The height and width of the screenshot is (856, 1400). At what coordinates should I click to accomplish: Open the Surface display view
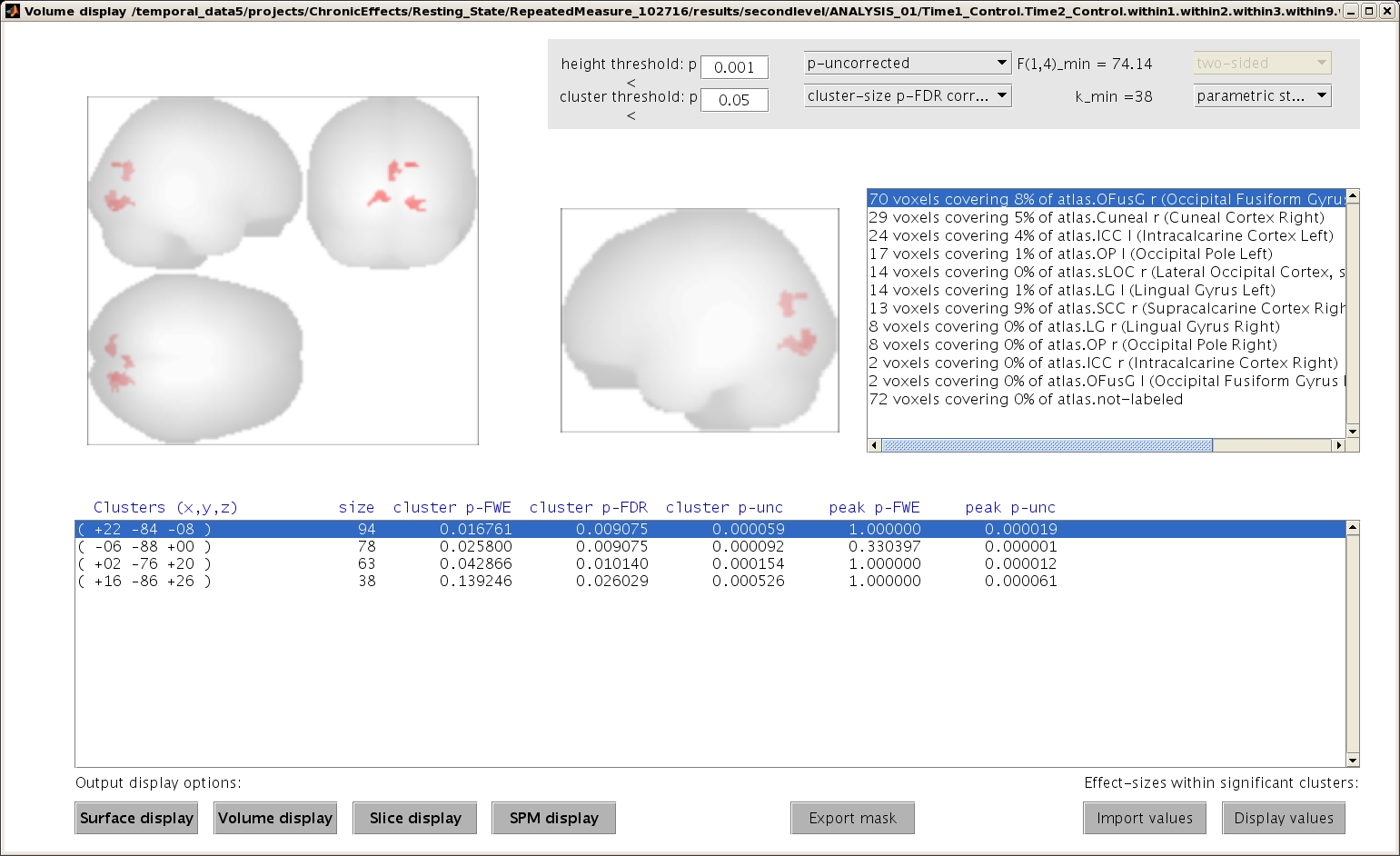coord(136,818)
